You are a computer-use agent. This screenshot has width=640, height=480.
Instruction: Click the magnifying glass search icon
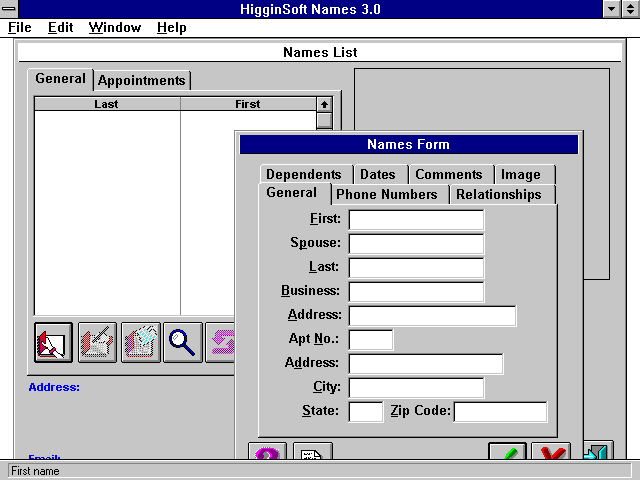click(x=183, y=342)
